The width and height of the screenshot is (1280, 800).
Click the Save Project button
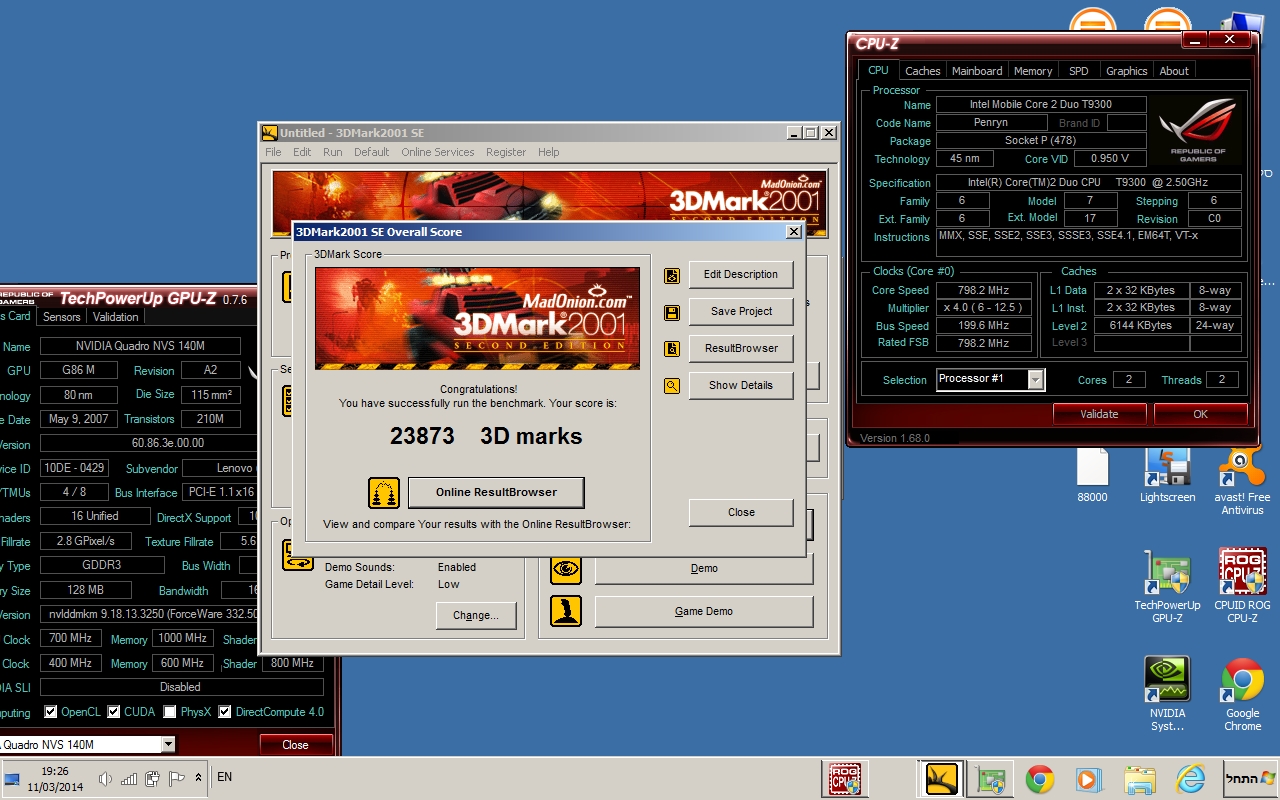(x=741, y=311)
